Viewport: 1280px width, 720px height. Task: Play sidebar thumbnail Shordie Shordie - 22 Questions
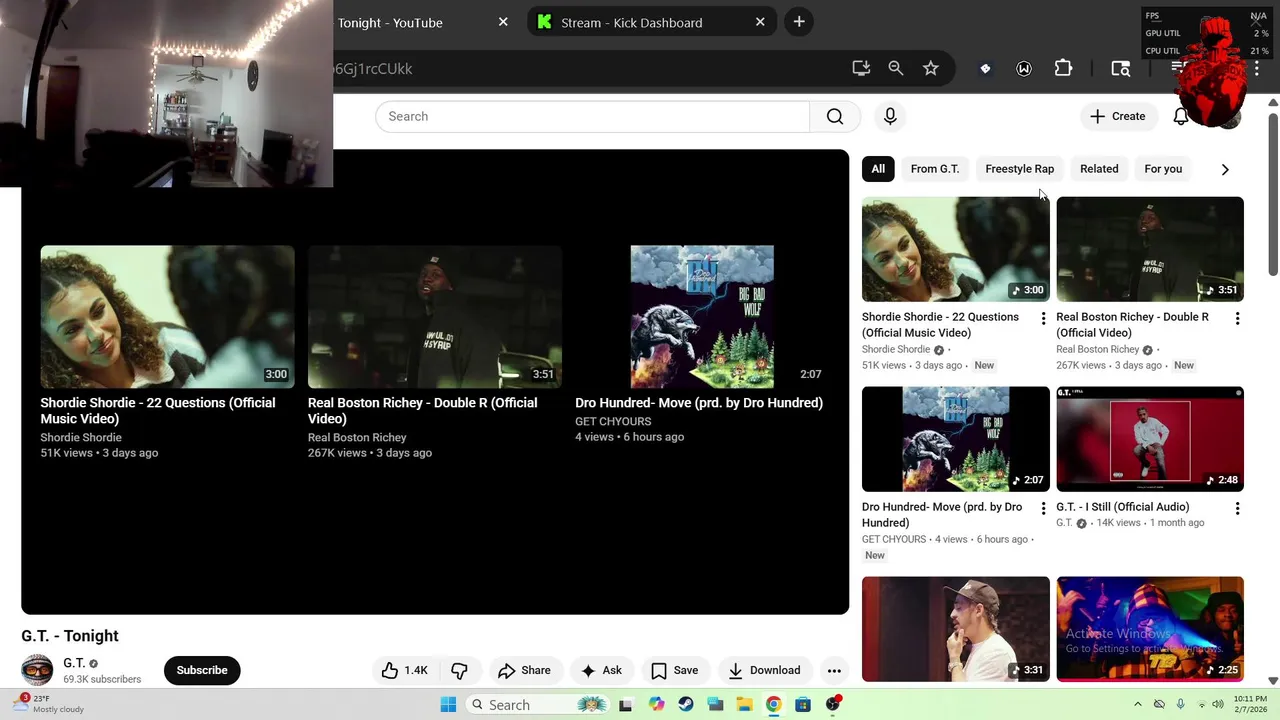tap(955, 249)
